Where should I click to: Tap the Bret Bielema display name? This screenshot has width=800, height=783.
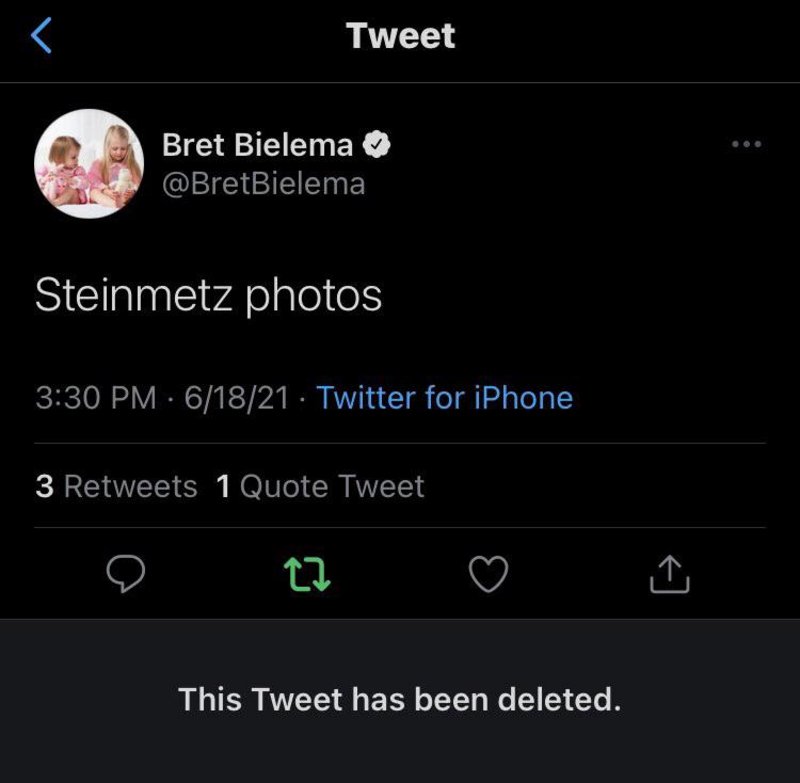pos(257,145)
